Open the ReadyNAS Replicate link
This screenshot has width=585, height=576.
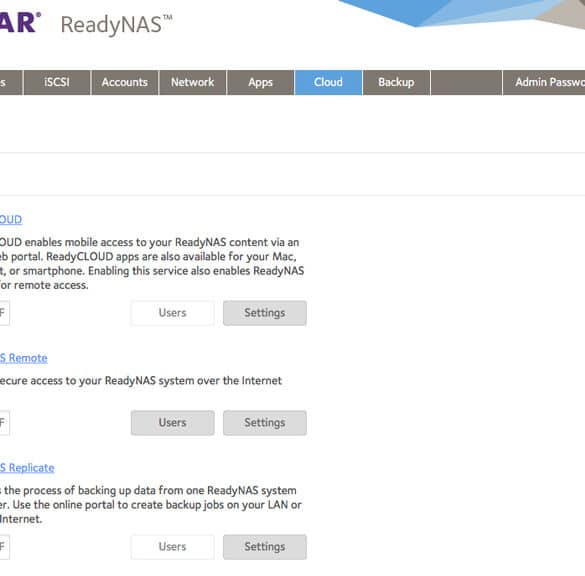click(x=27, y=468)
